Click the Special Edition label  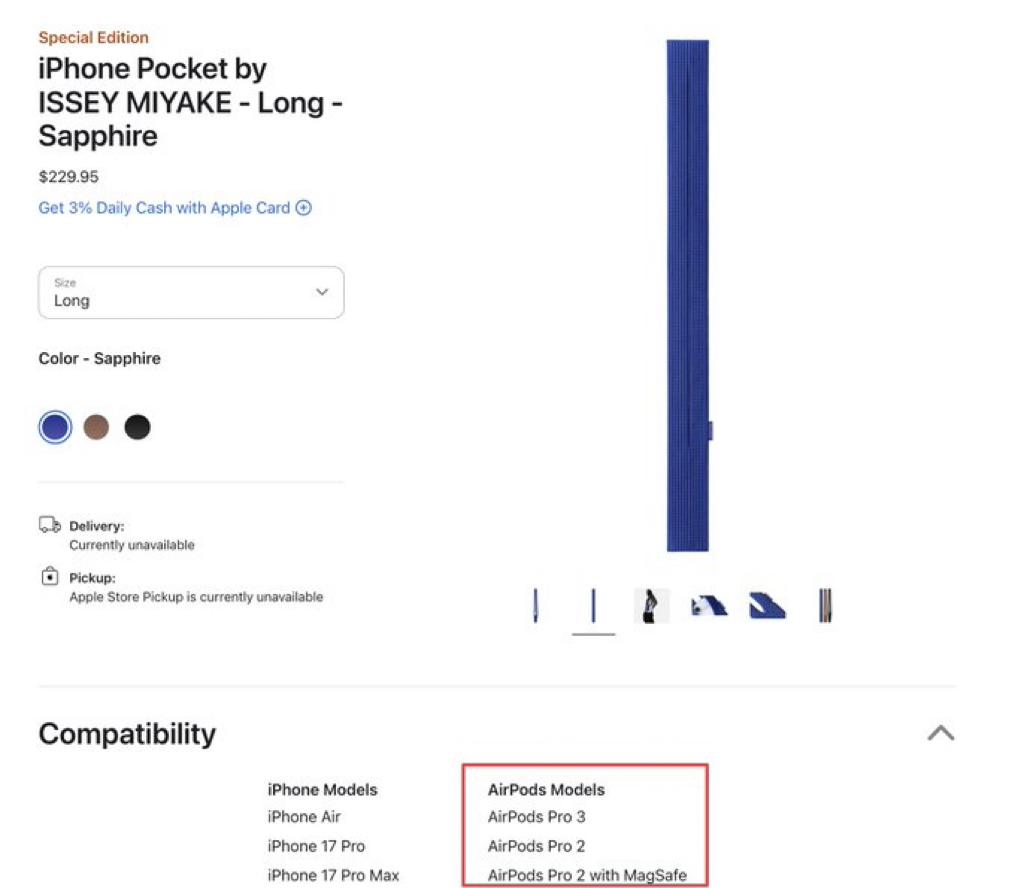click(93, 38)
